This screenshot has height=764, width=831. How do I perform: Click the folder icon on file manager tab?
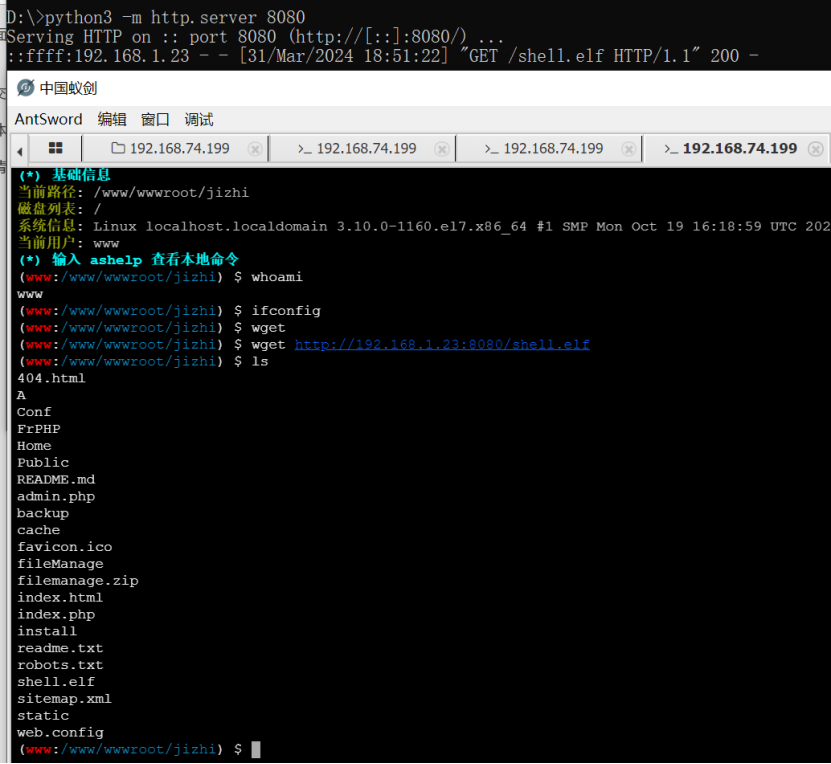click(118, 148)
